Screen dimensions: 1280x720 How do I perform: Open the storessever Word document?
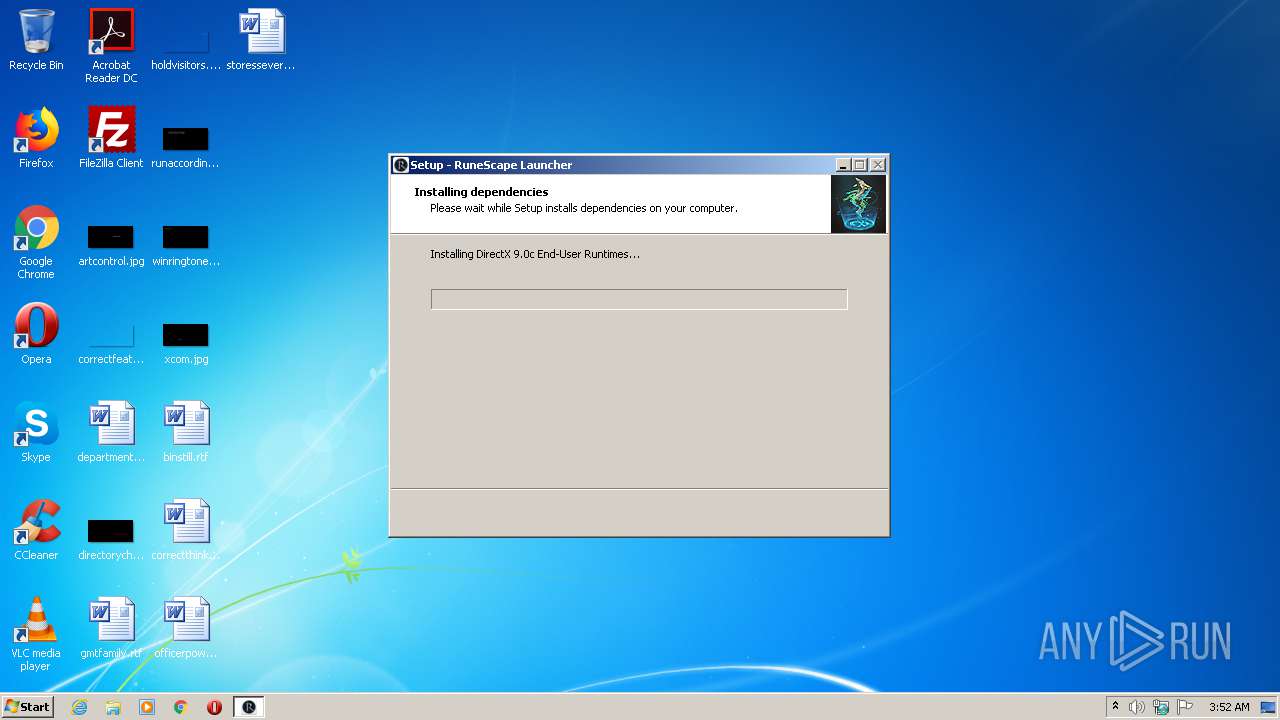click(261, 40)
